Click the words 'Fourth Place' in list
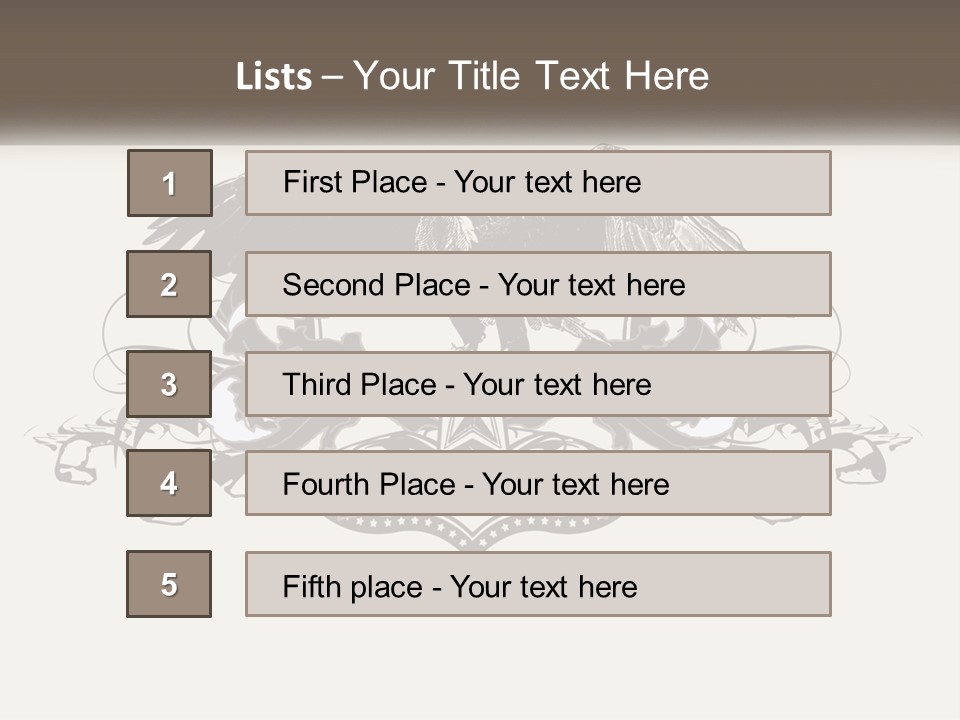This screenshot has width=960, height=720. pyautogui.click(x=368, y=485)
